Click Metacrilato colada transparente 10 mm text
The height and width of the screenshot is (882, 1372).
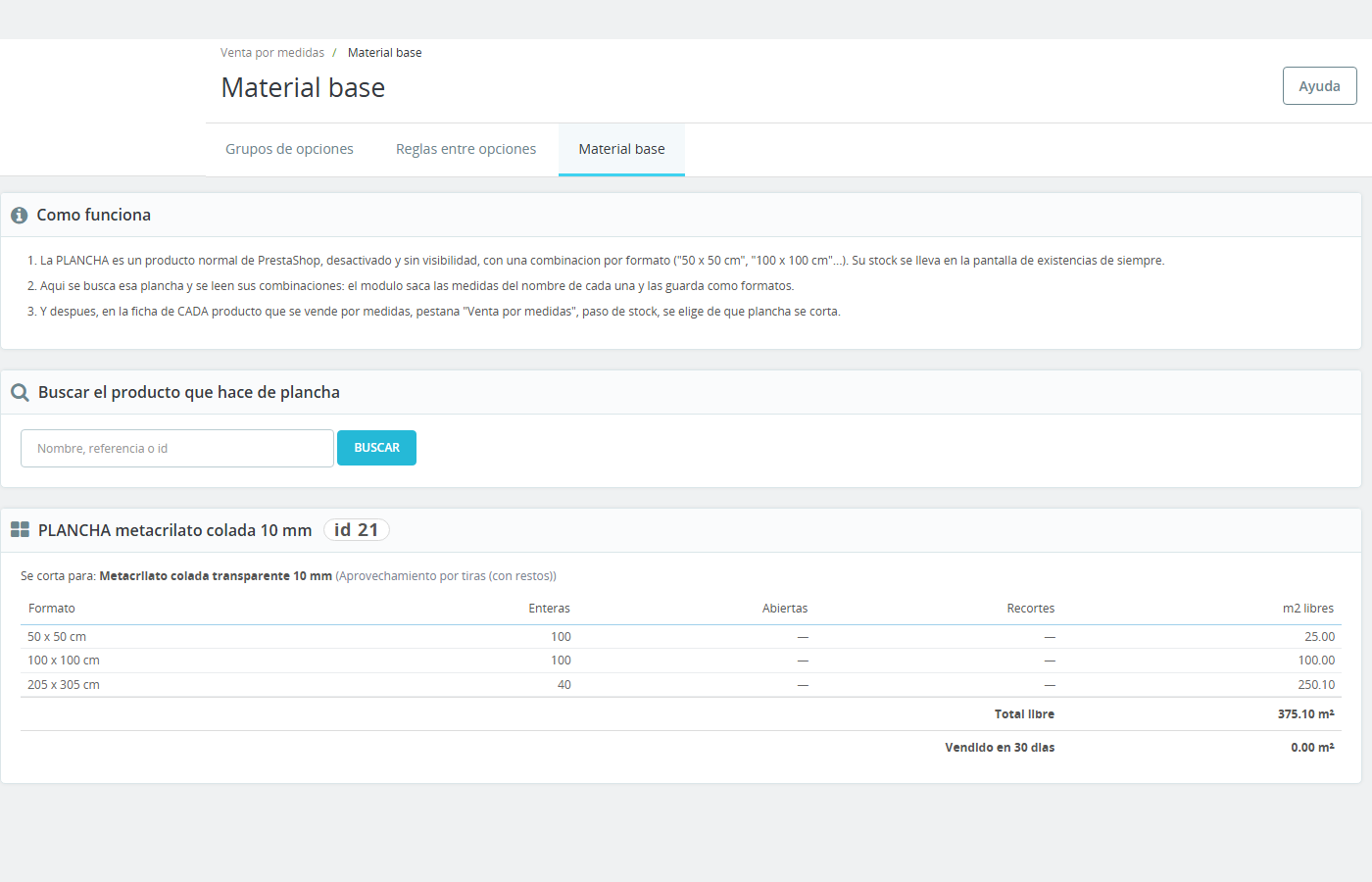coord(216,576)
